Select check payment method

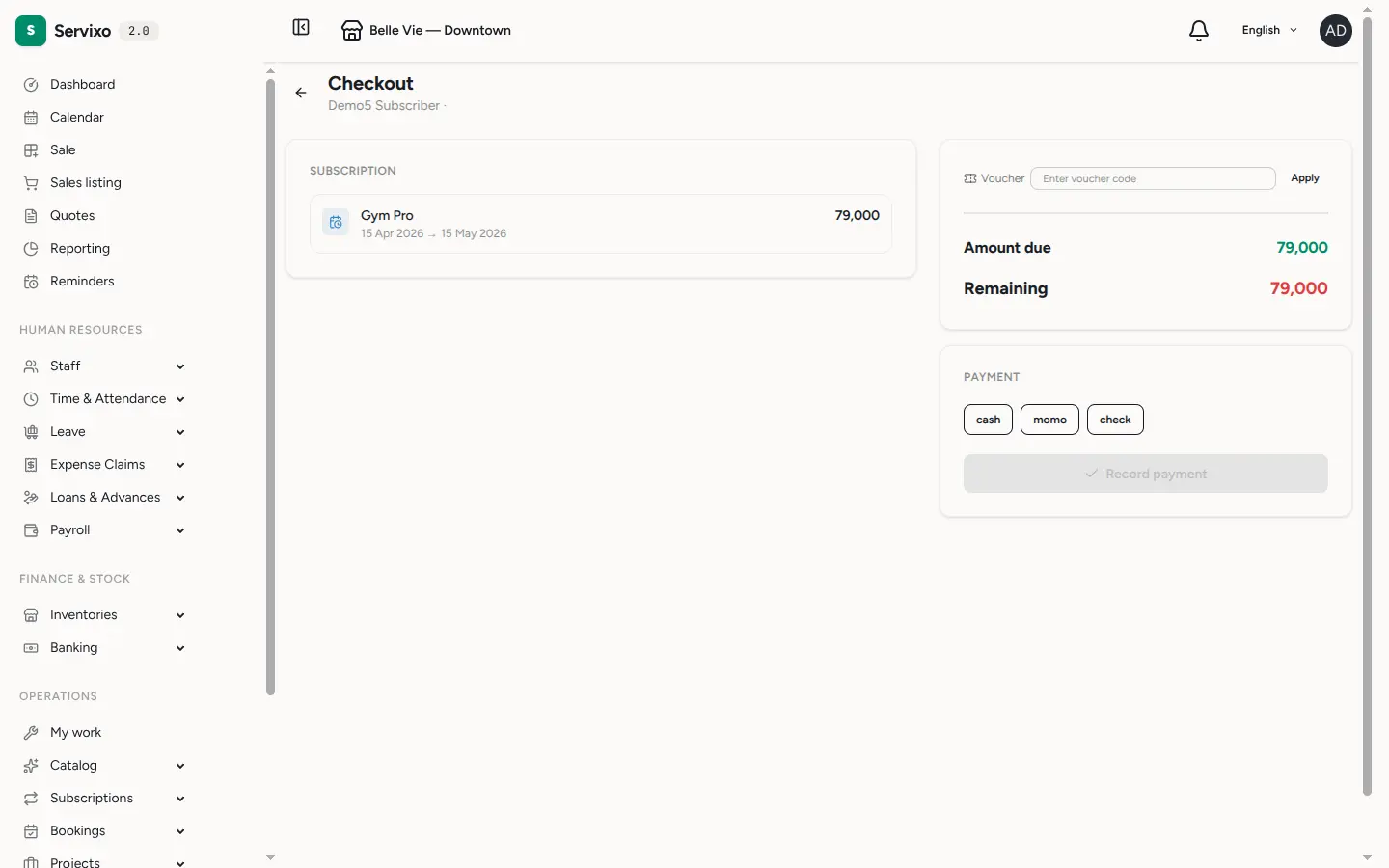tap(1115, 420)
